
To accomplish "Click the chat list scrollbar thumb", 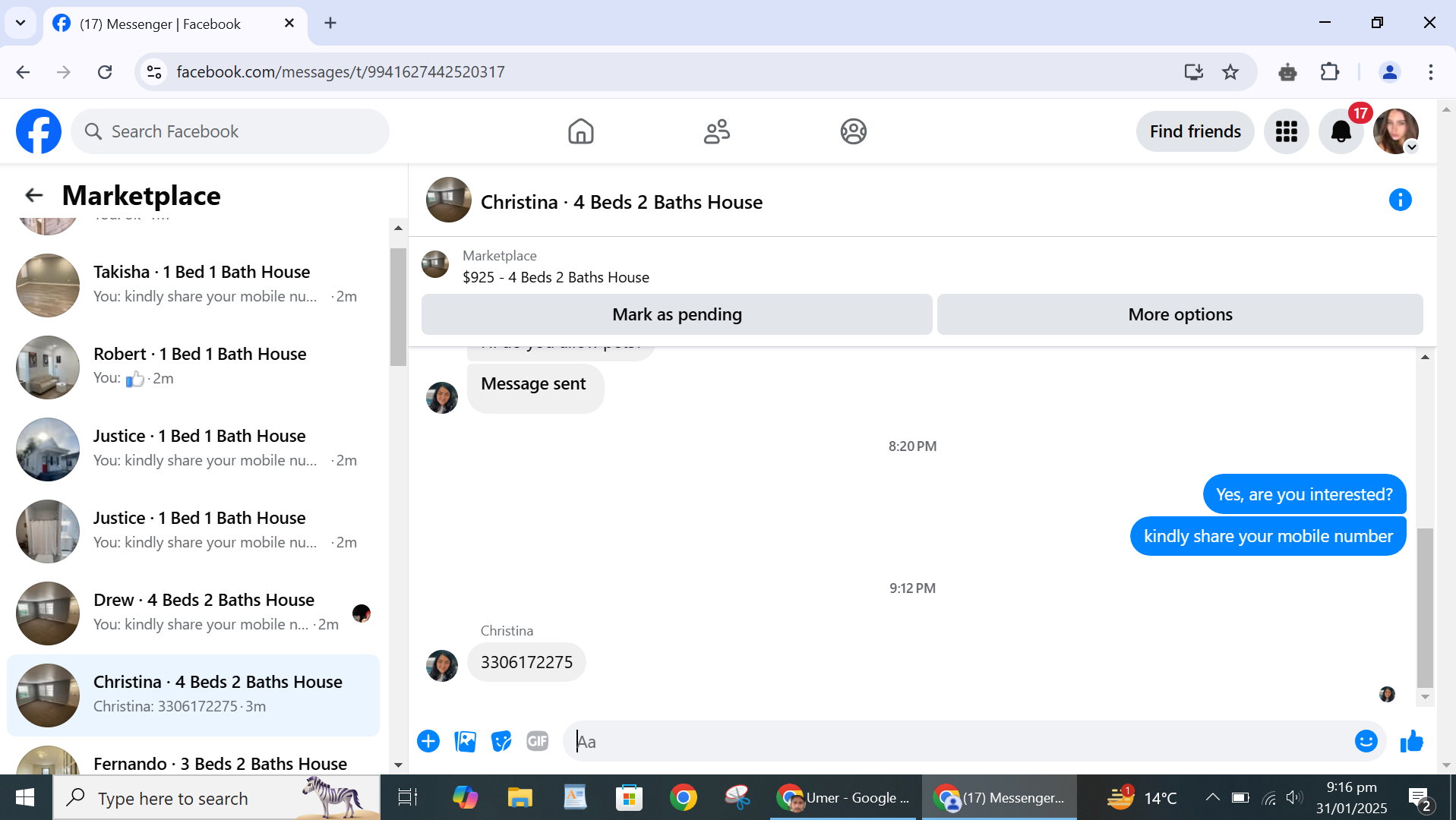I will 398,307.
